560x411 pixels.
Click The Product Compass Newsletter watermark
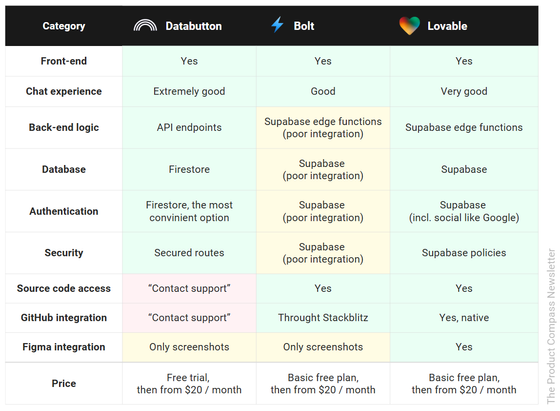(x=551, y=326)
